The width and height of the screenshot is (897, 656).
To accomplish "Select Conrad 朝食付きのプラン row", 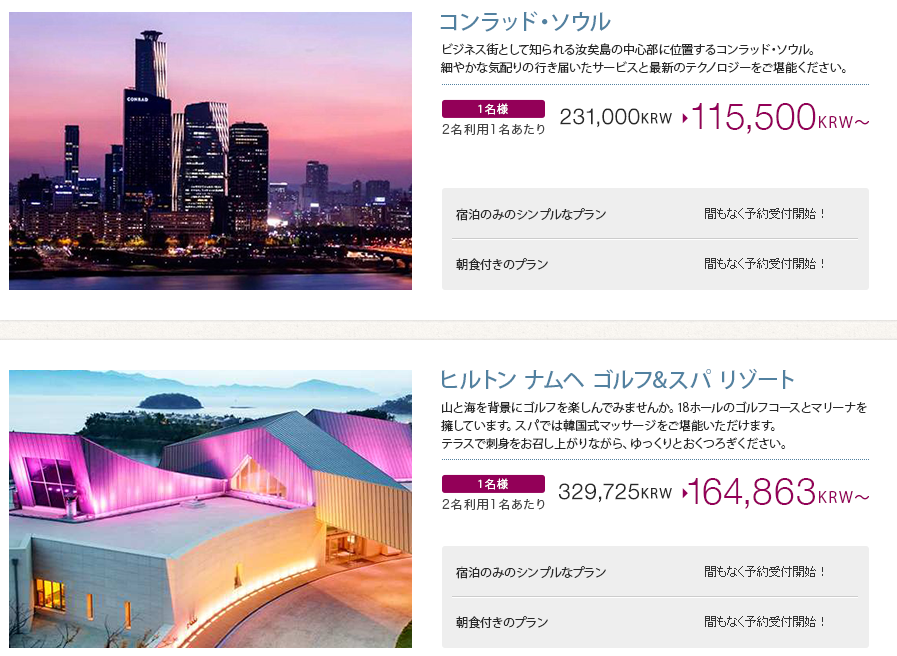I will (655, 264).
